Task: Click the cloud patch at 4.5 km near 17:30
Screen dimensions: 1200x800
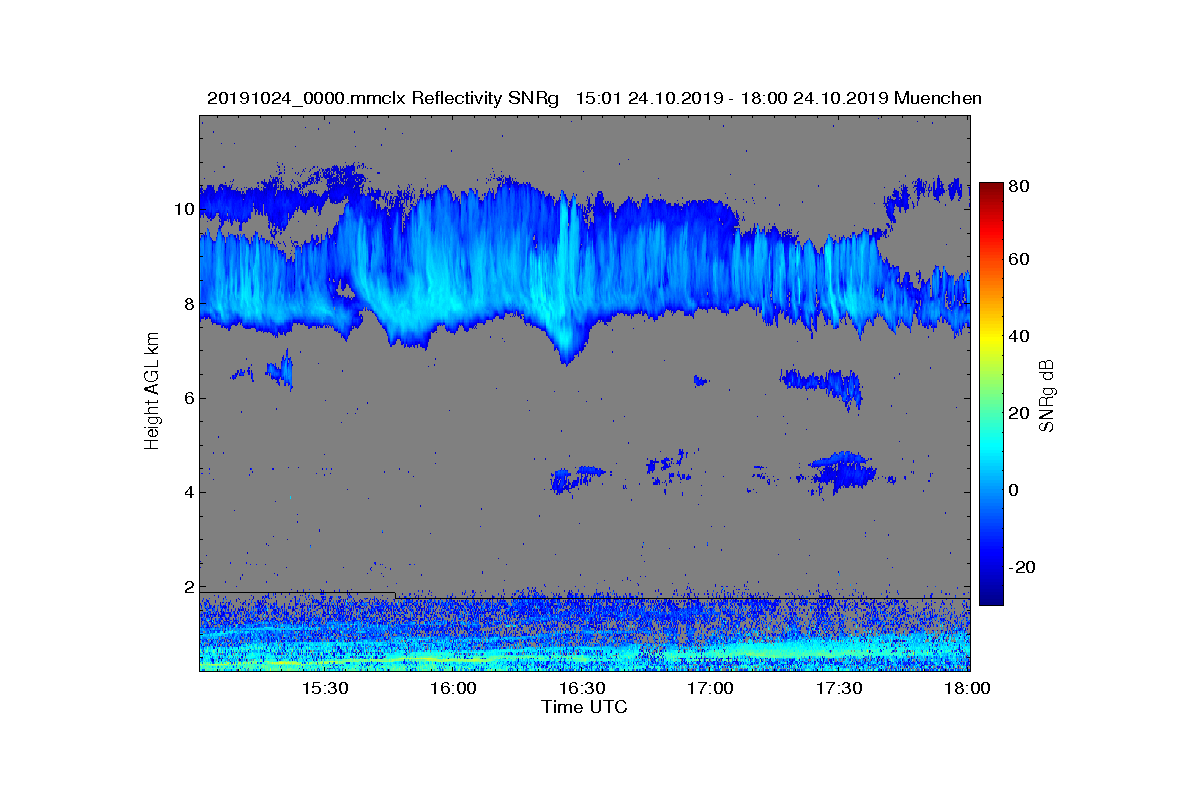Action: tap(842, 470)
